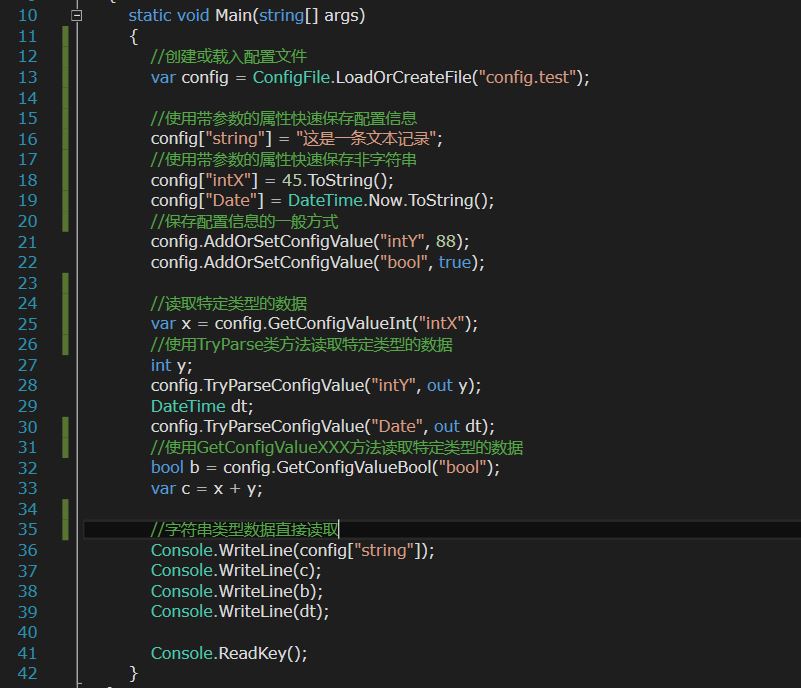Click the ConfigFile class name
Viewport: 801px width, 688px height.
coord(291,77)
